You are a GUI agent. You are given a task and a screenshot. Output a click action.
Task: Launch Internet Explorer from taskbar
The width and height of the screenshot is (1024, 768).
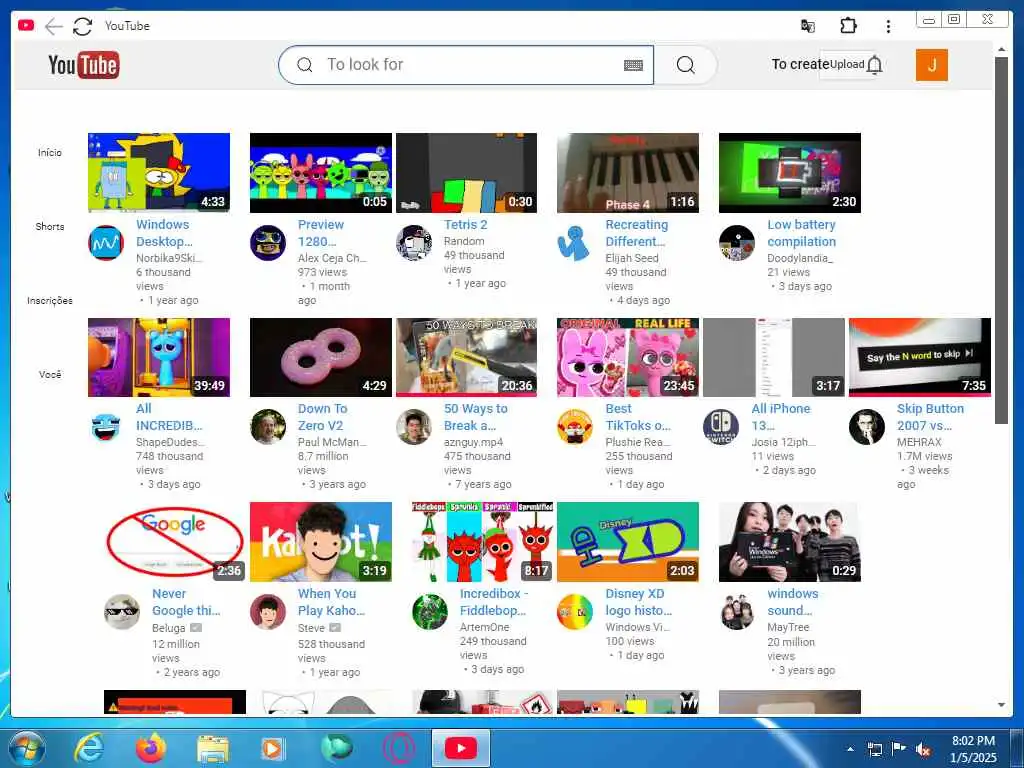[x=88, y=748]
